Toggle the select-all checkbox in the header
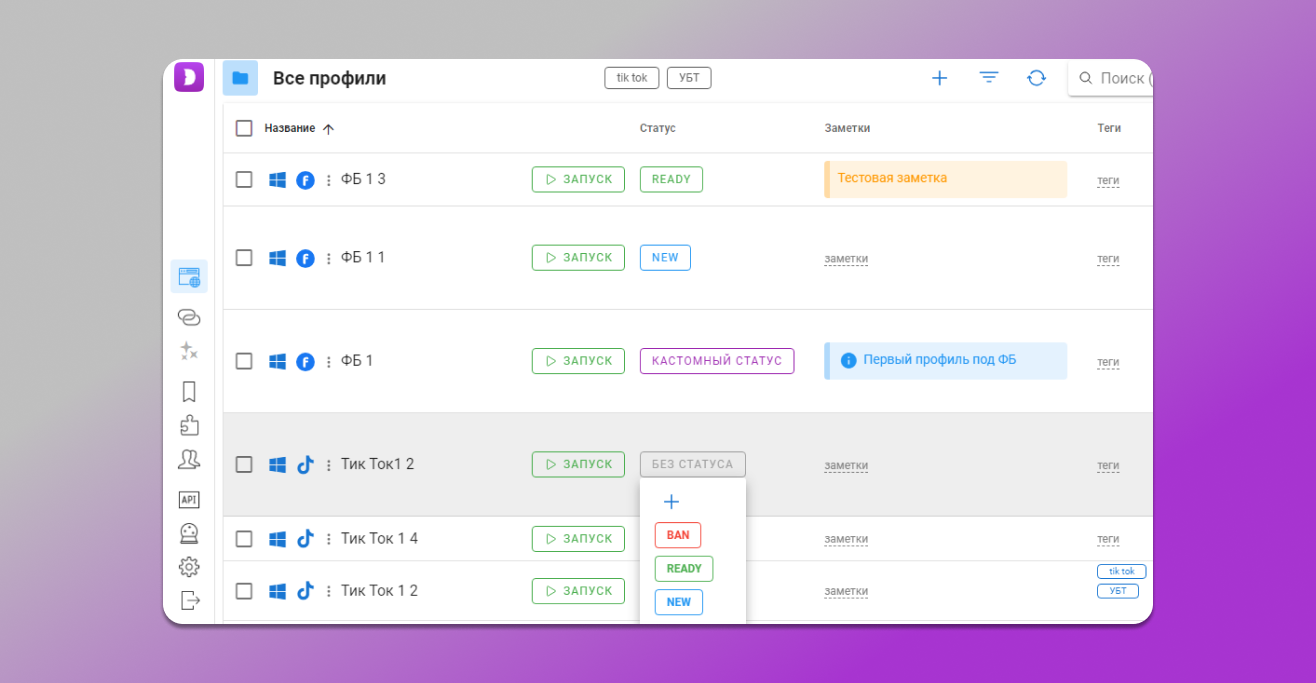Image resolution: width=1316 pixels, height=683 pixels. pos(244,128)
